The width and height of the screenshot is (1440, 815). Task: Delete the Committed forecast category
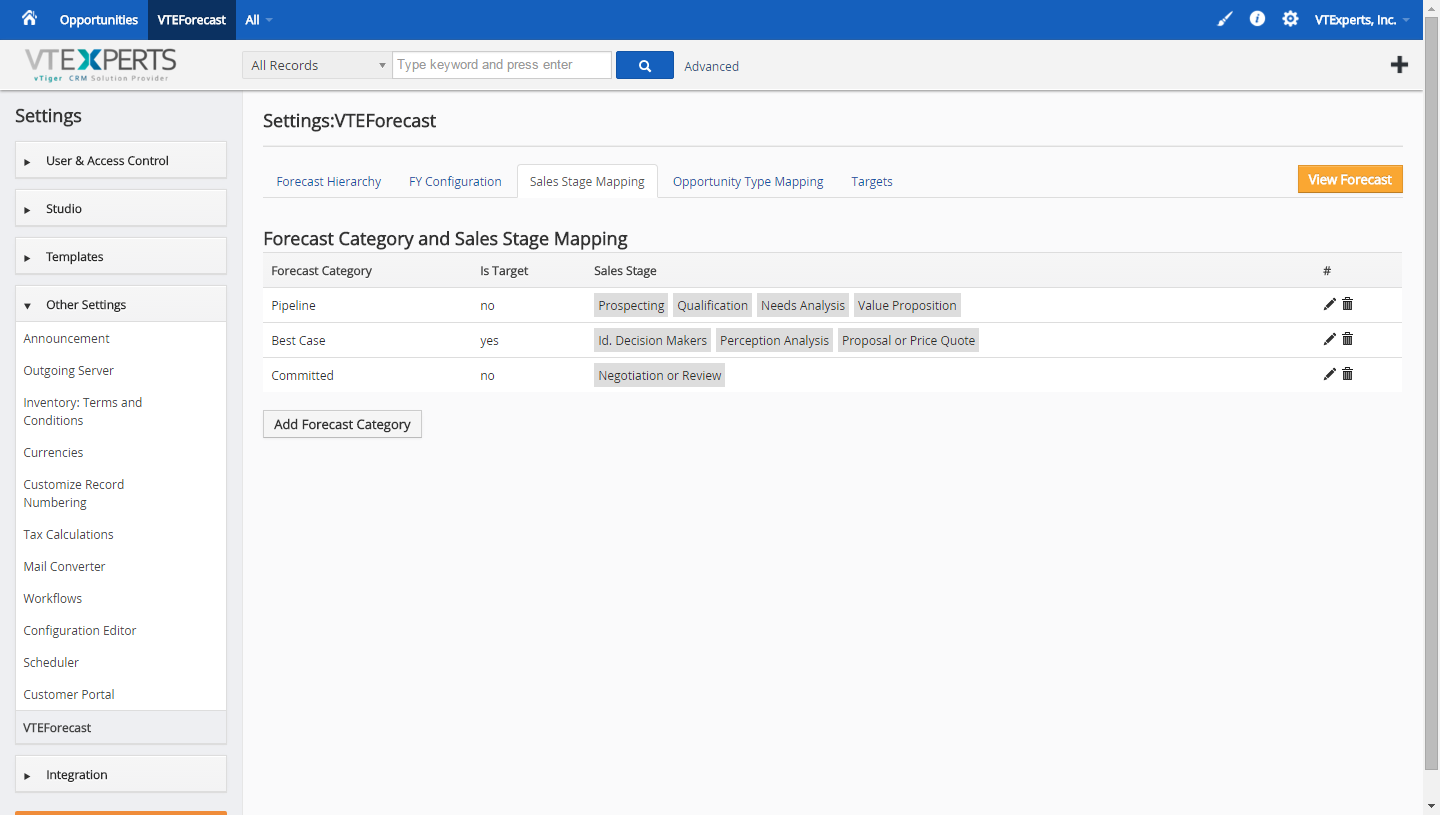pos(1347,374)
